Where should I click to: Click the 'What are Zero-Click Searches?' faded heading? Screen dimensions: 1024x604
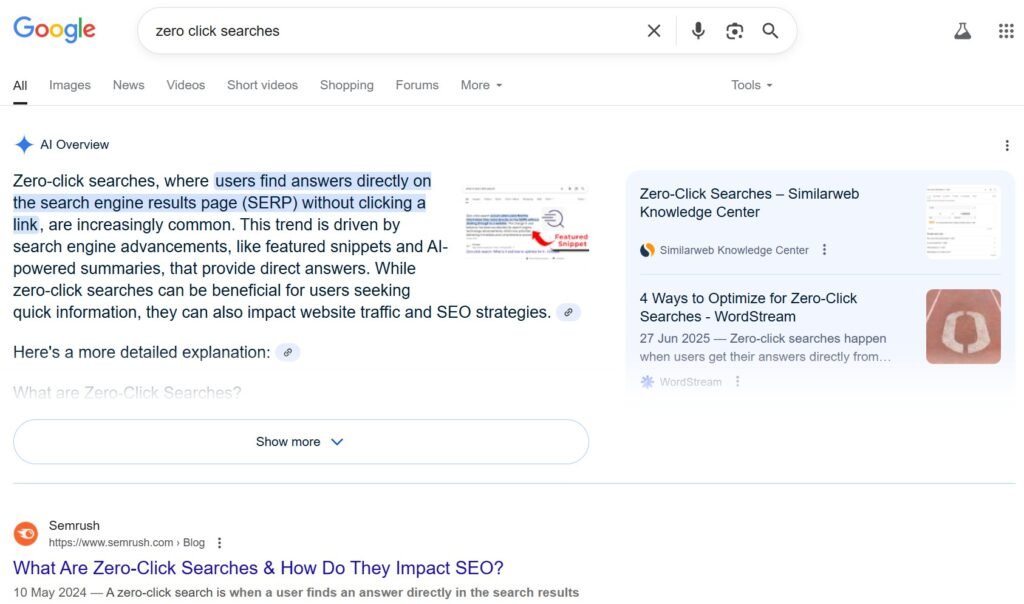(x=127, y=393)
